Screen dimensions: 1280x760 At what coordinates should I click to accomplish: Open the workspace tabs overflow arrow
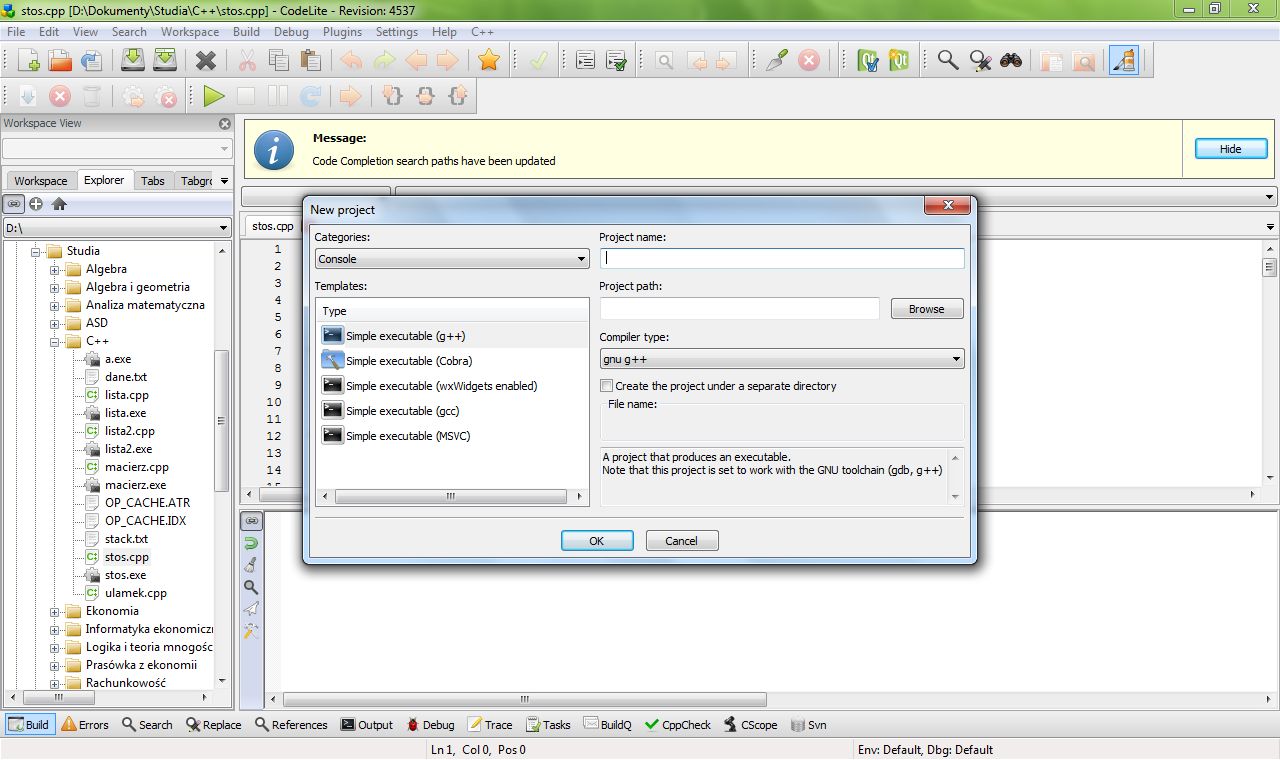[224, 181]
